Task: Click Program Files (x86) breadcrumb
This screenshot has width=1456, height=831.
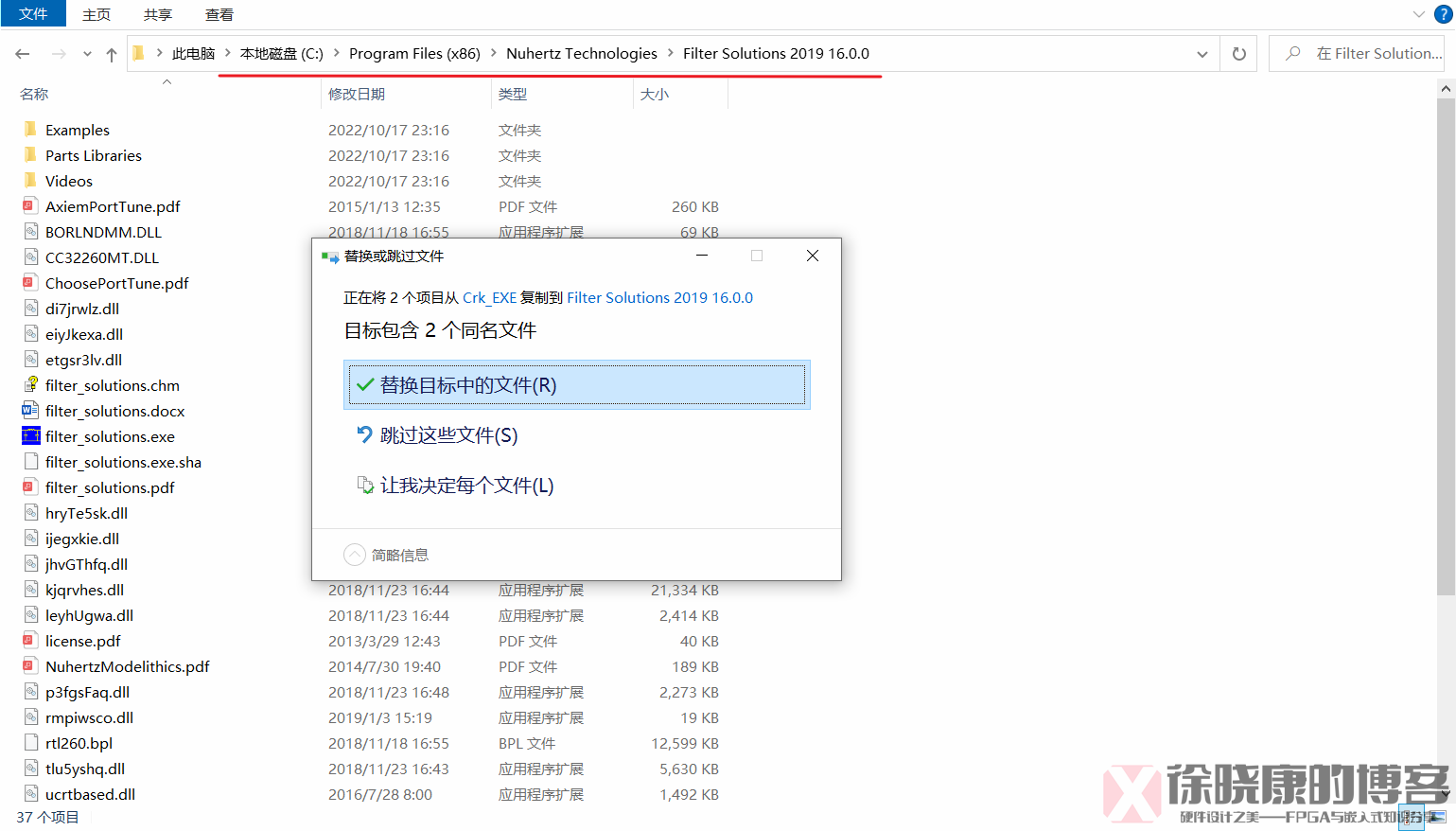Action: pyautogui.click(x=414, y=54)
